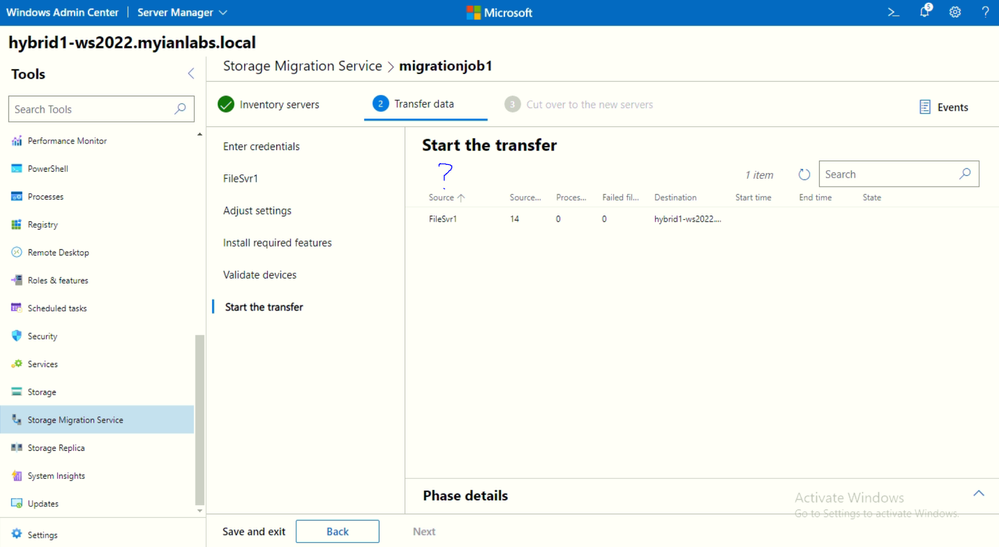Screen dimensions: 999x547
Task: Select Cut over to the new servers step
Action: 579,104
